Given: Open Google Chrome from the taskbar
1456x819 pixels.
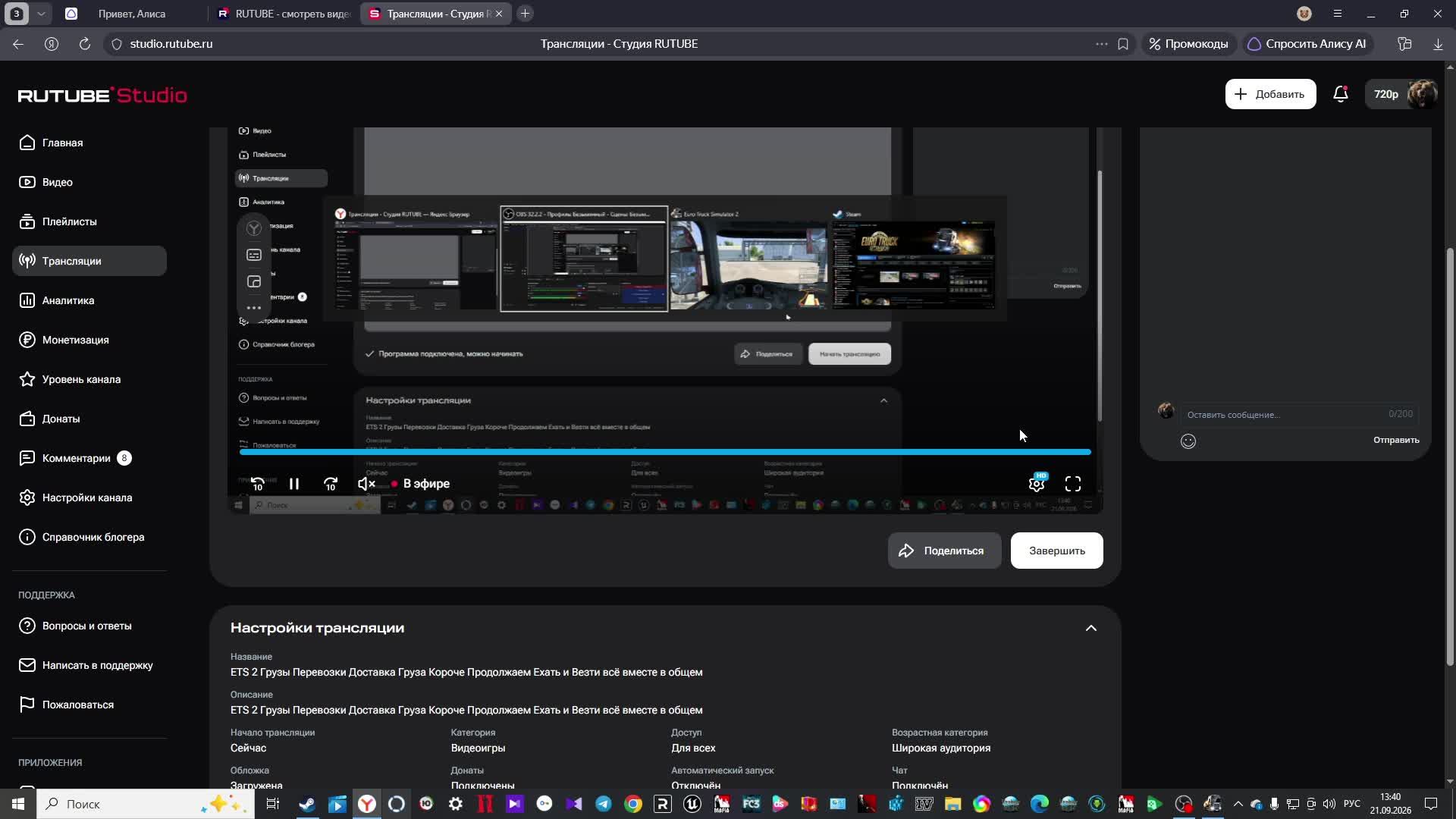Looking at the screenshot, I should 632,804.
